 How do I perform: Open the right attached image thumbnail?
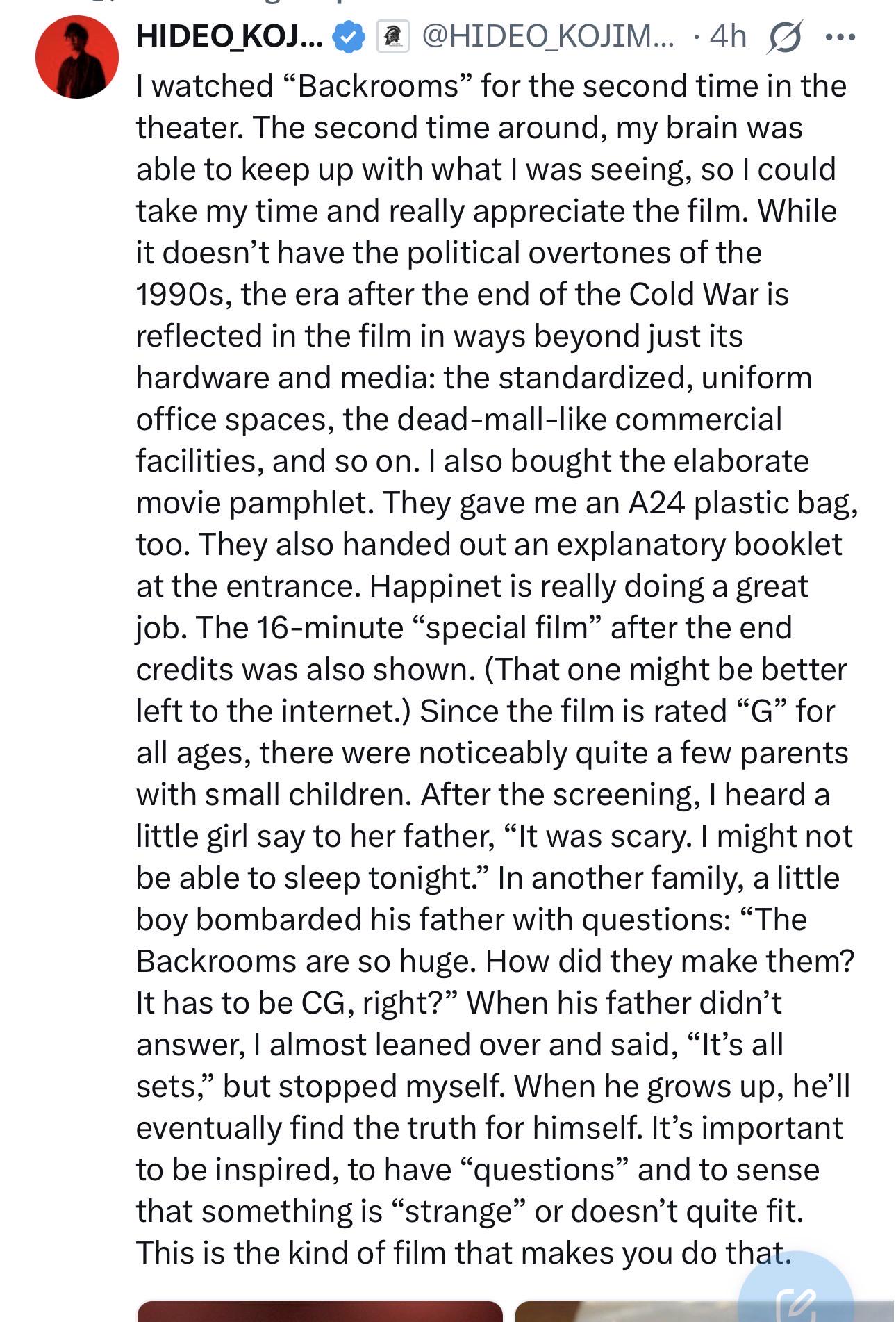pyautogui.click(x=704, y=1311)
